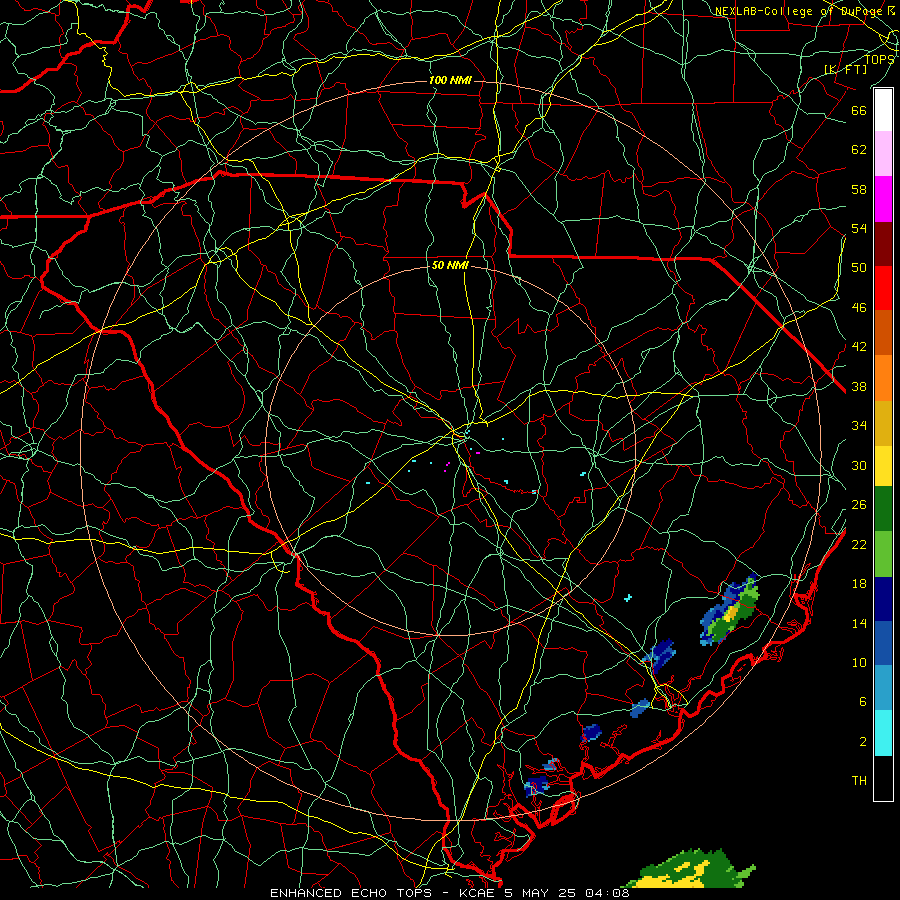Pick the cyan swatch beside label 2
Image resolution: width=900 pixels, height=900 pixels.
coord(883,733)
